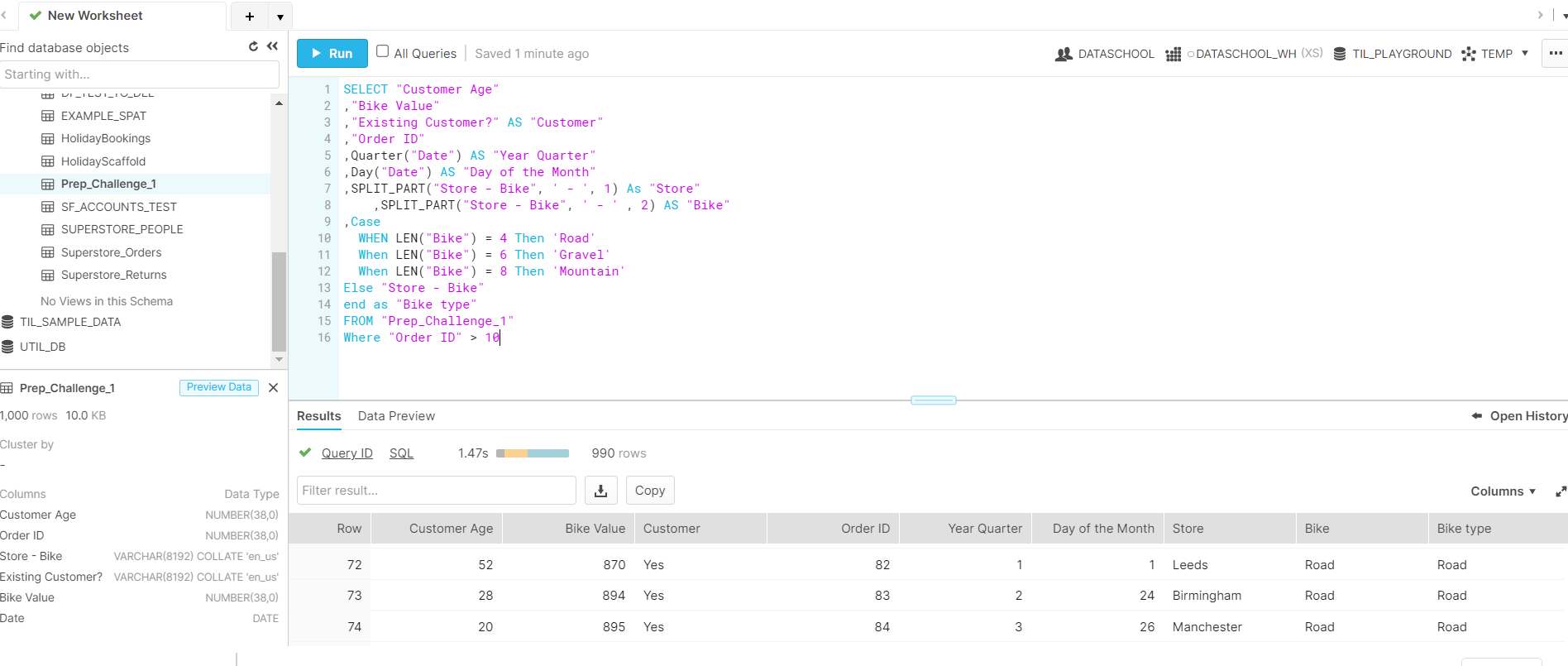Add a new worksheet tab
1568x666 pixels.
[249, 16]
